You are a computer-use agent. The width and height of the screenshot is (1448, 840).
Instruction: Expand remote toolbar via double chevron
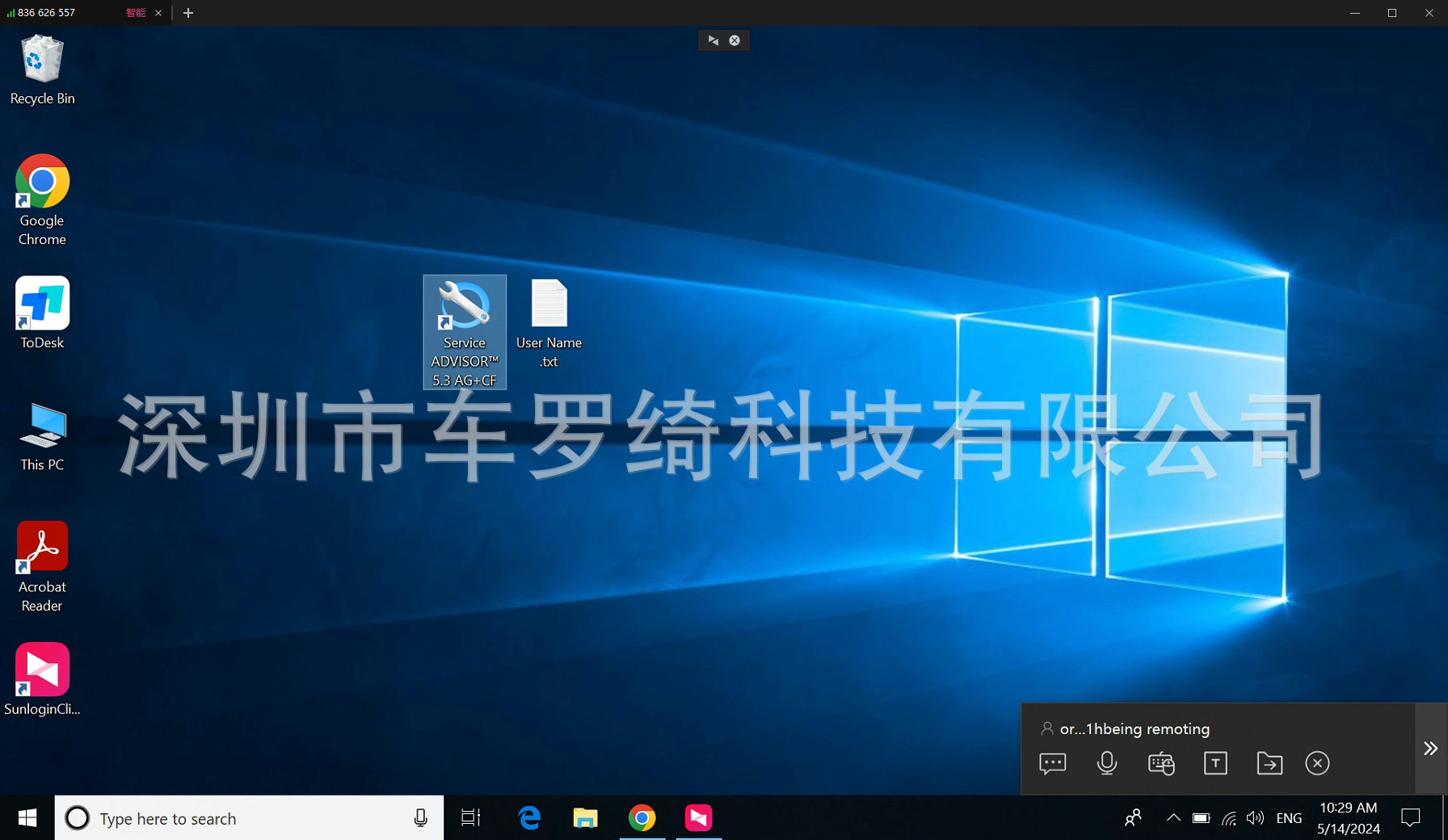pyautogui.click(x=1429, y=749)
